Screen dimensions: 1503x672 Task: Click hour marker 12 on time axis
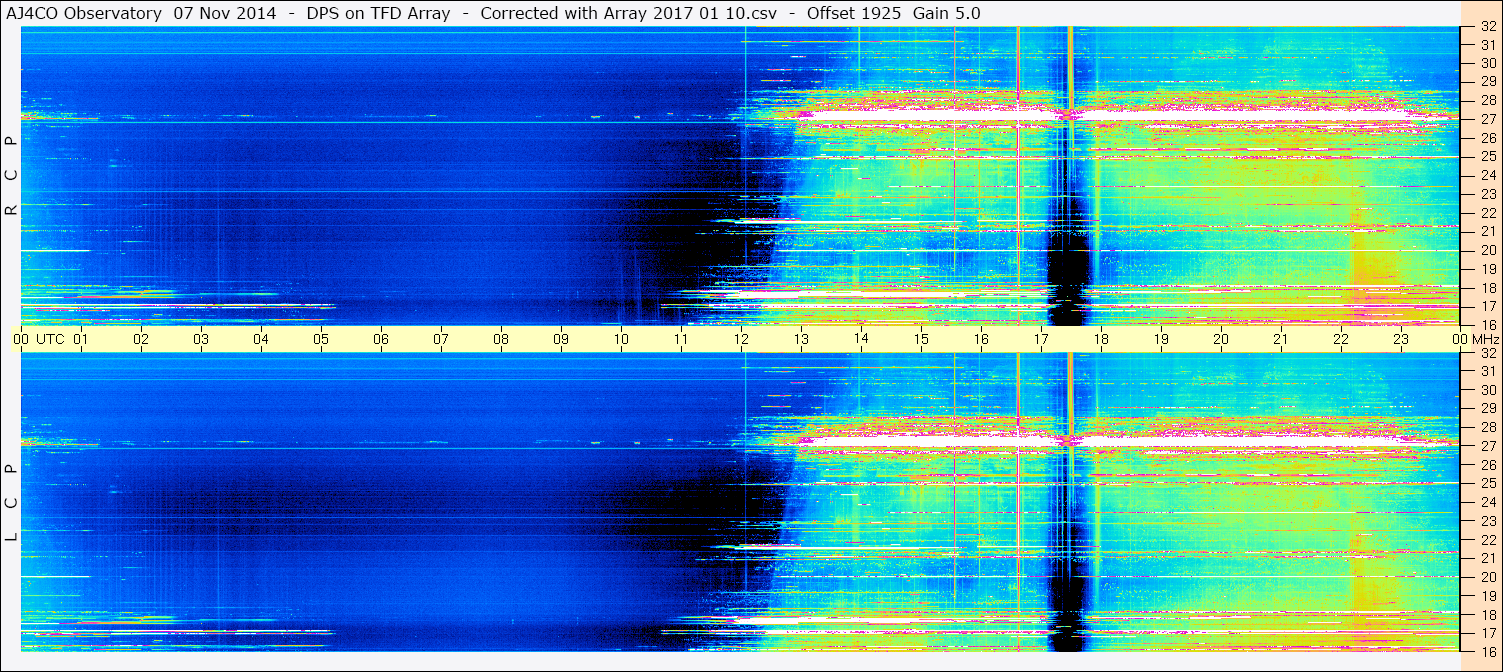click(741, 339)
